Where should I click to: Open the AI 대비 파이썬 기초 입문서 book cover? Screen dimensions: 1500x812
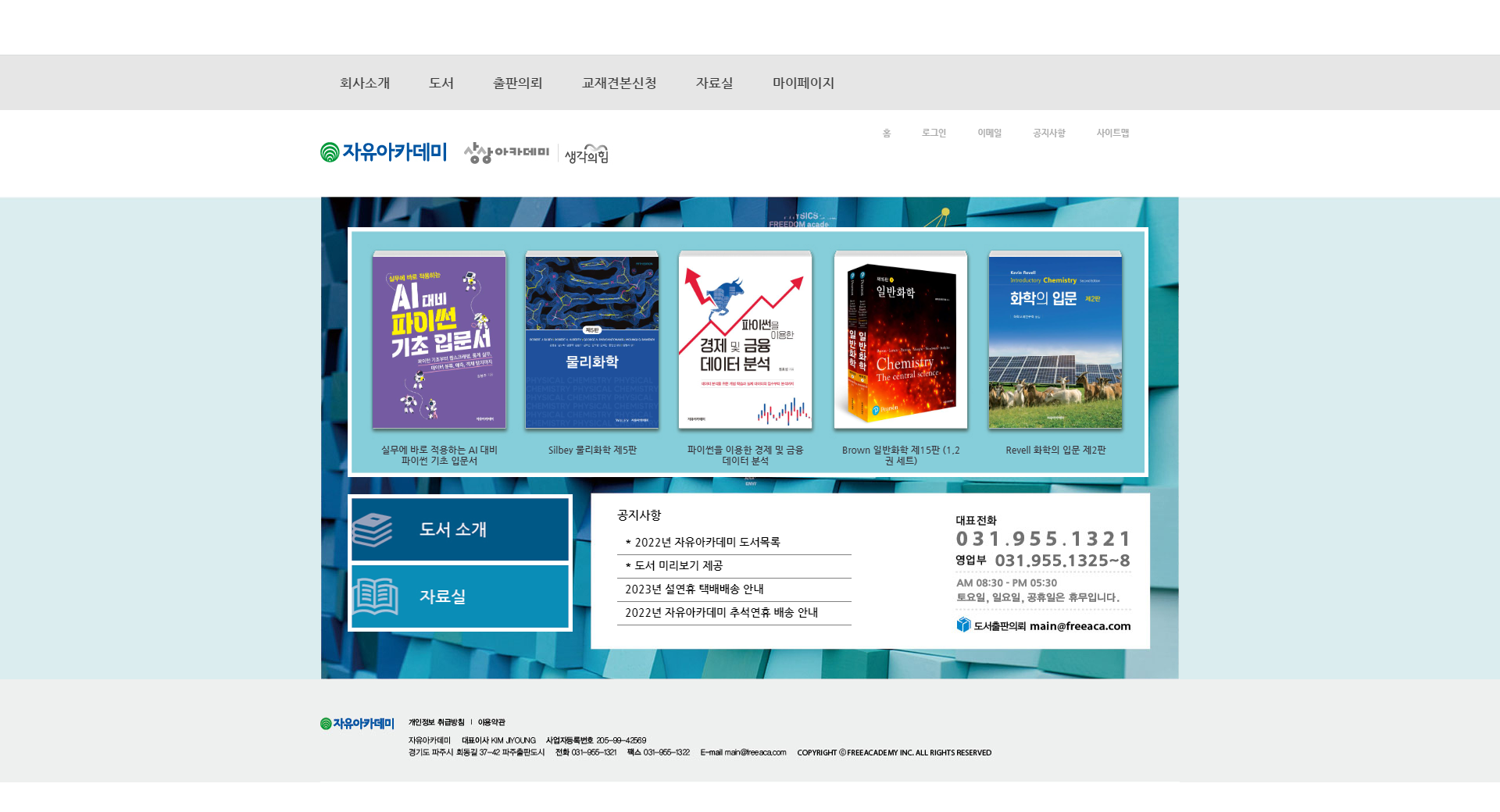[x=439, y=340]
